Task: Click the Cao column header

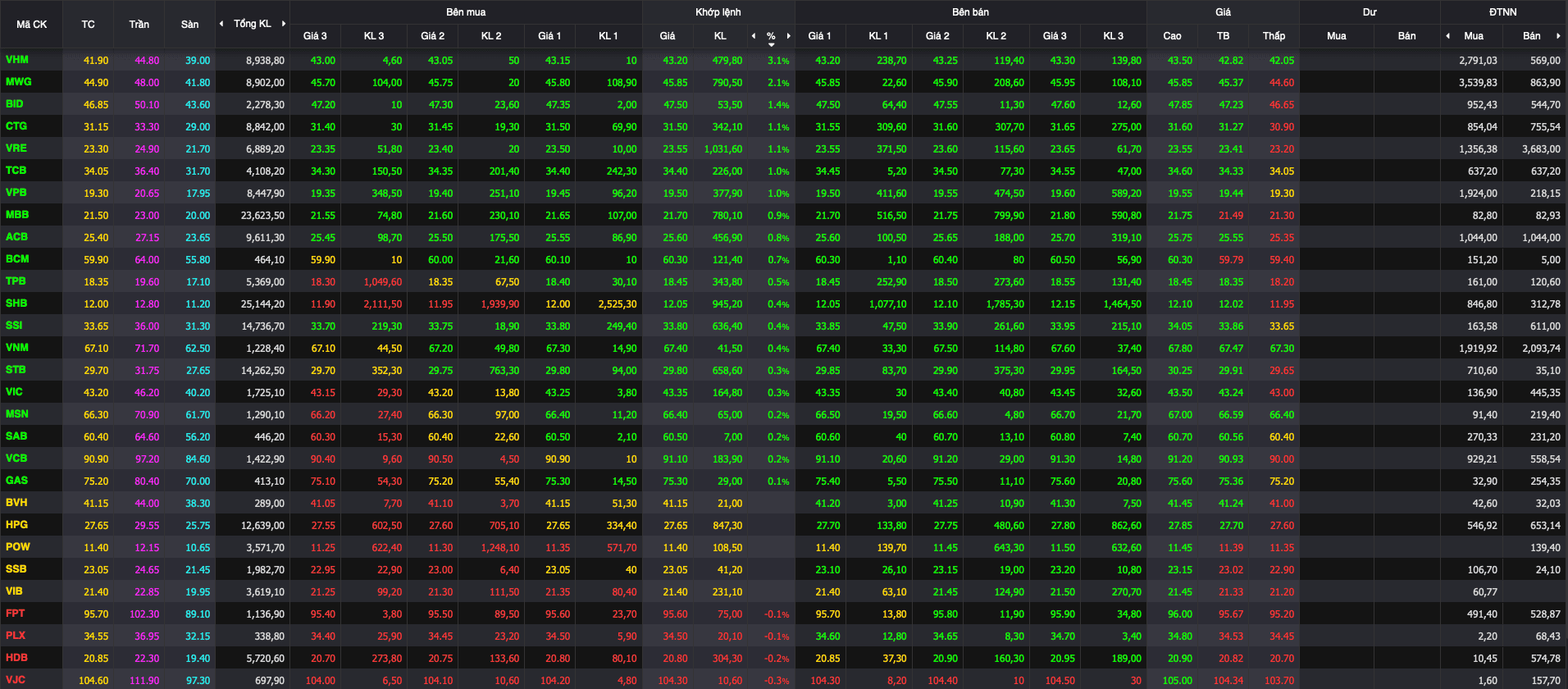Action: [1172, 36]
